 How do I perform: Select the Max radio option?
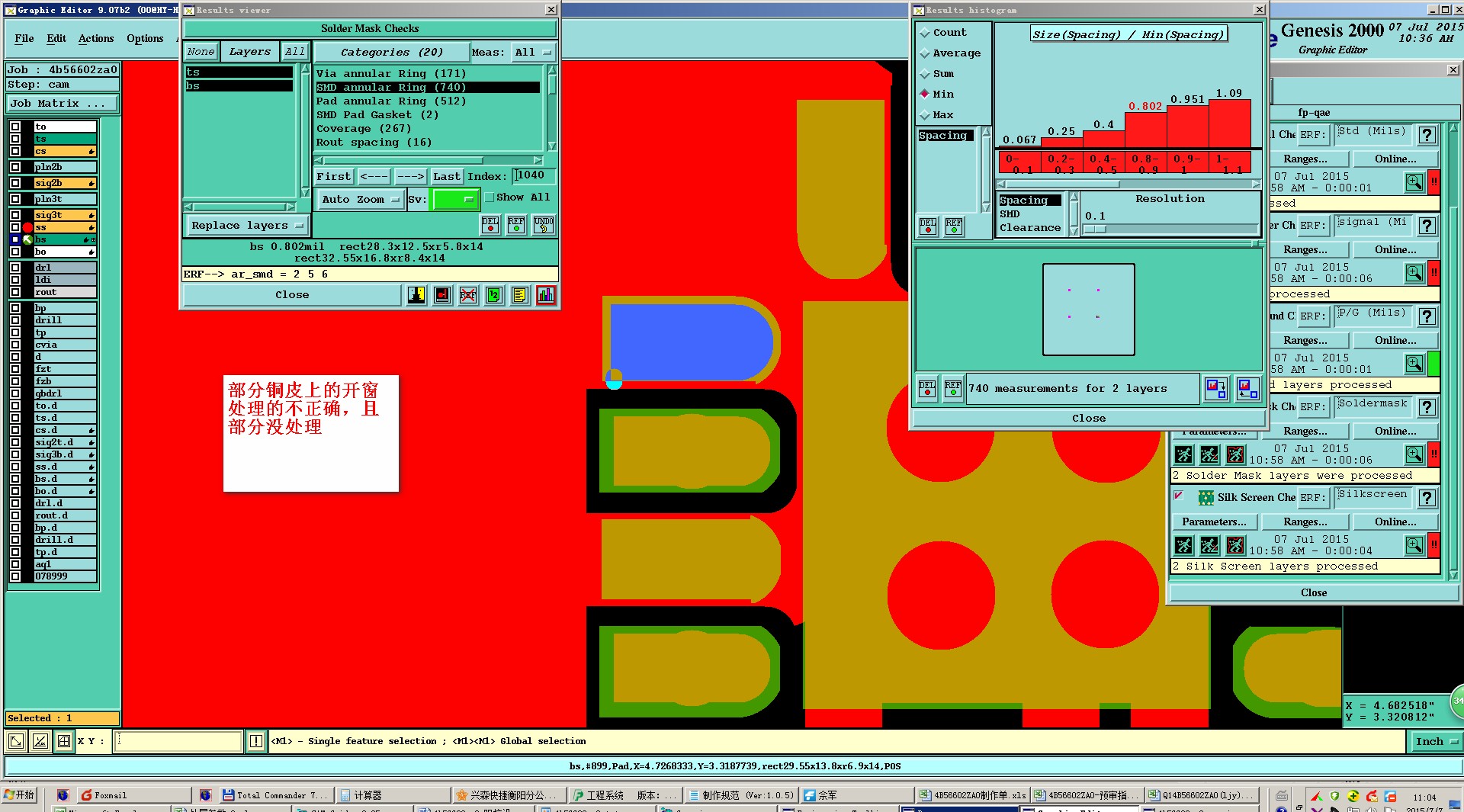[925, 115]
